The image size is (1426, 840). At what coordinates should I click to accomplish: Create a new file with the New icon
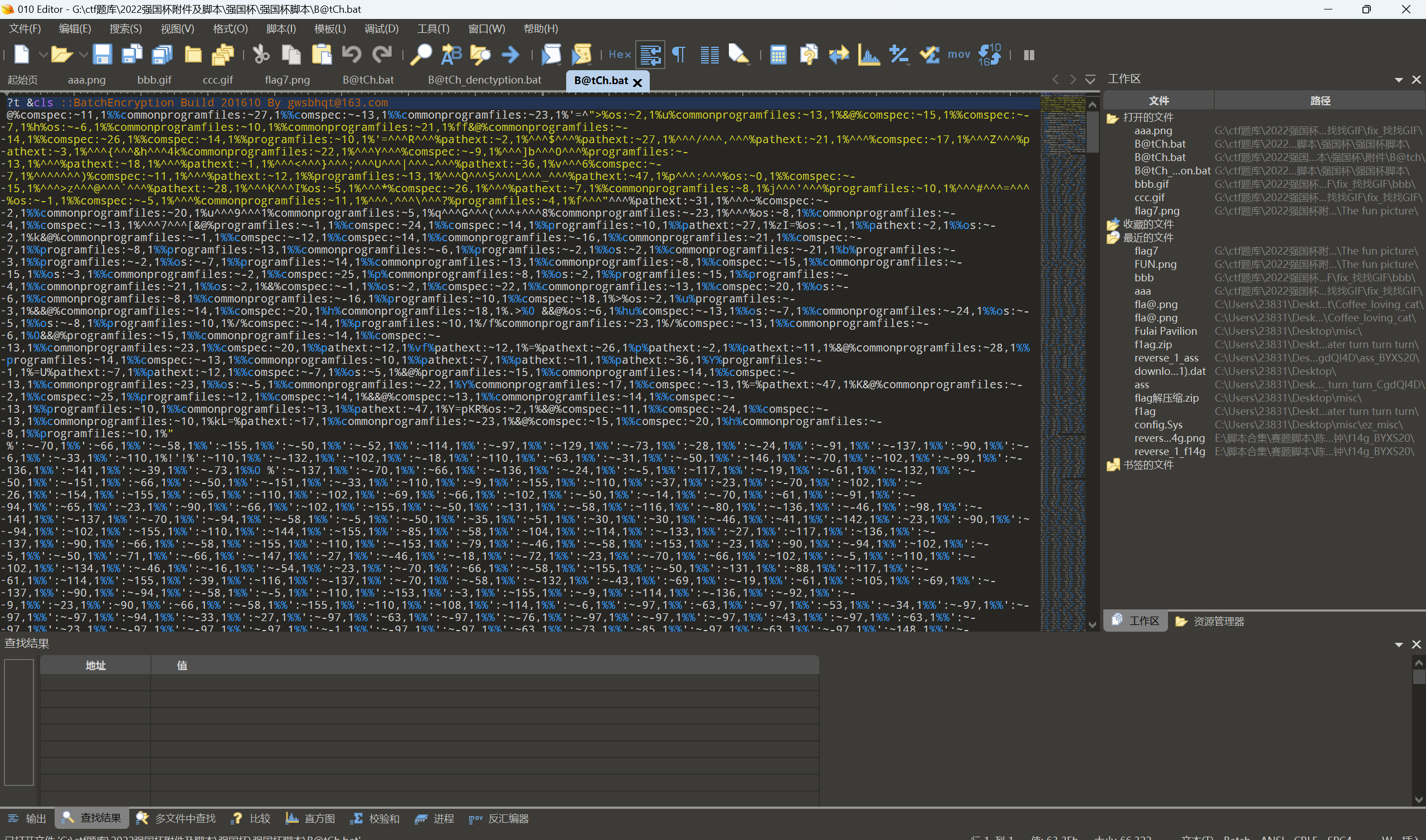(22, 55)
